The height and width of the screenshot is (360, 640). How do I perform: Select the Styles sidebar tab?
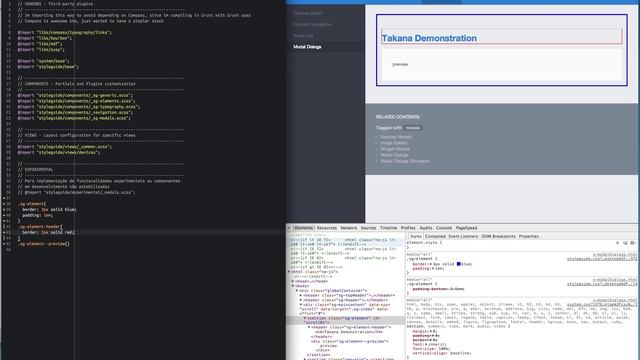(x=416, y=236)
